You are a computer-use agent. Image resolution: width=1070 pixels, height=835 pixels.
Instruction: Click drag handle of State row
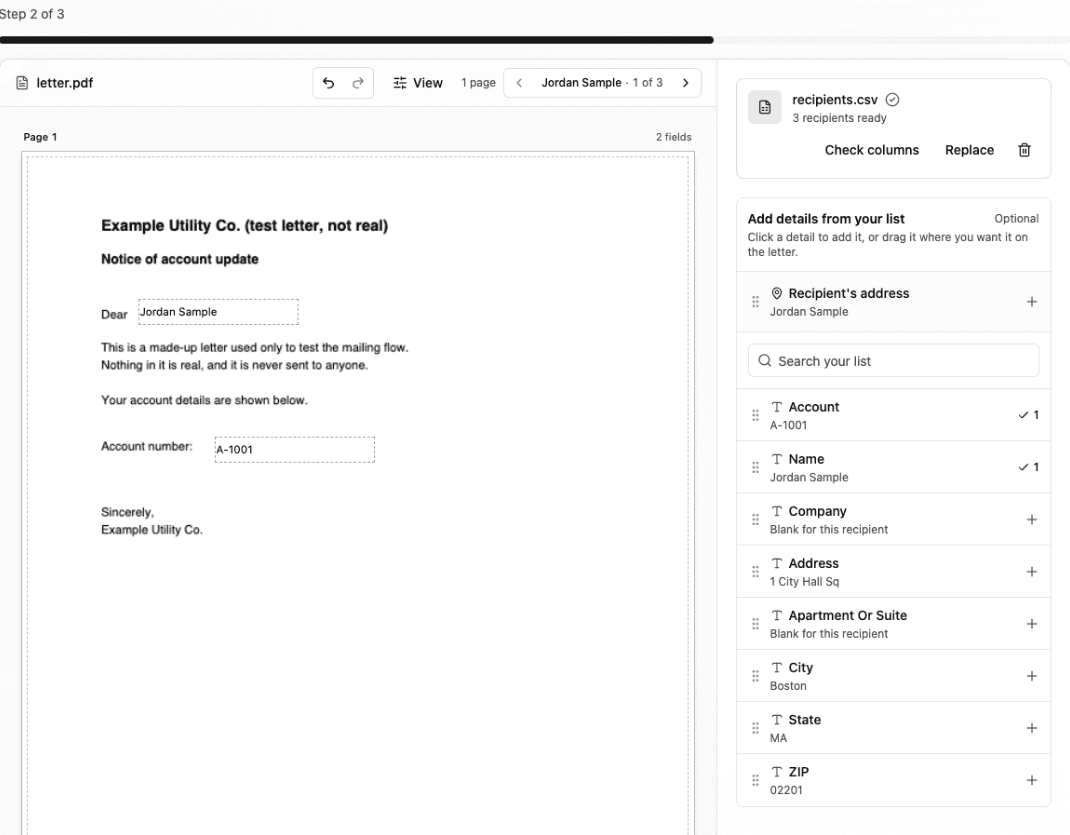tap(755, 728)
